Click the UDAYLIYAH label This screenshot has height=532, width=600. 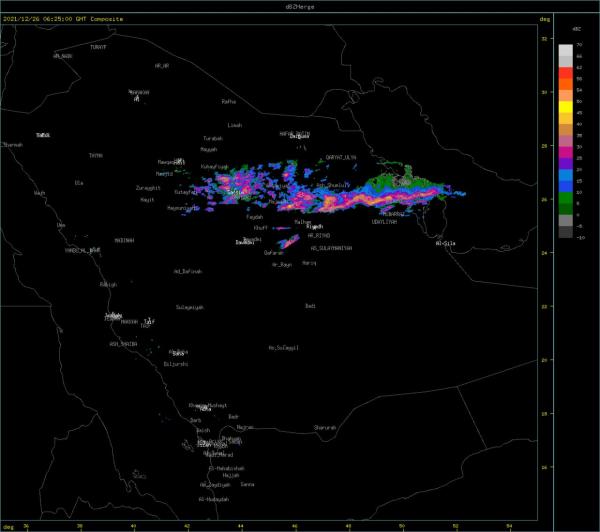385,222
